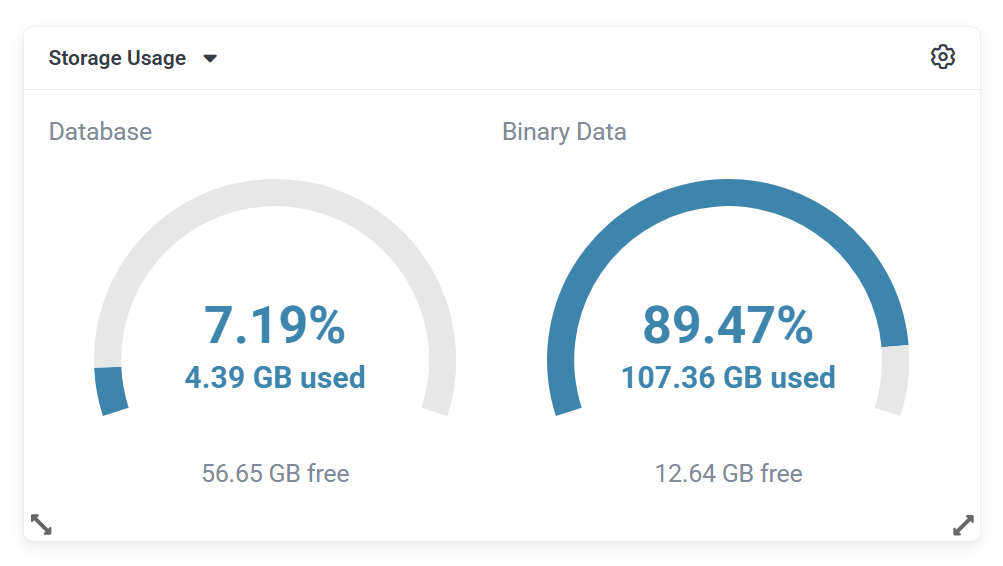Click the empty header area beside the gear

pyautogui.click(x=600, y=58)
